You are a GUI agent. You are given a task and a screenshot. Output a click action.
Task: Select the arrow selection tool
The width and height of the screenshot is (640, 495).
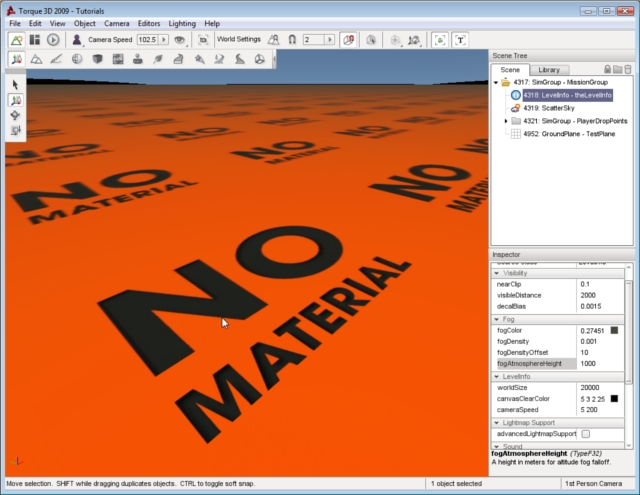tap(16, 84)
